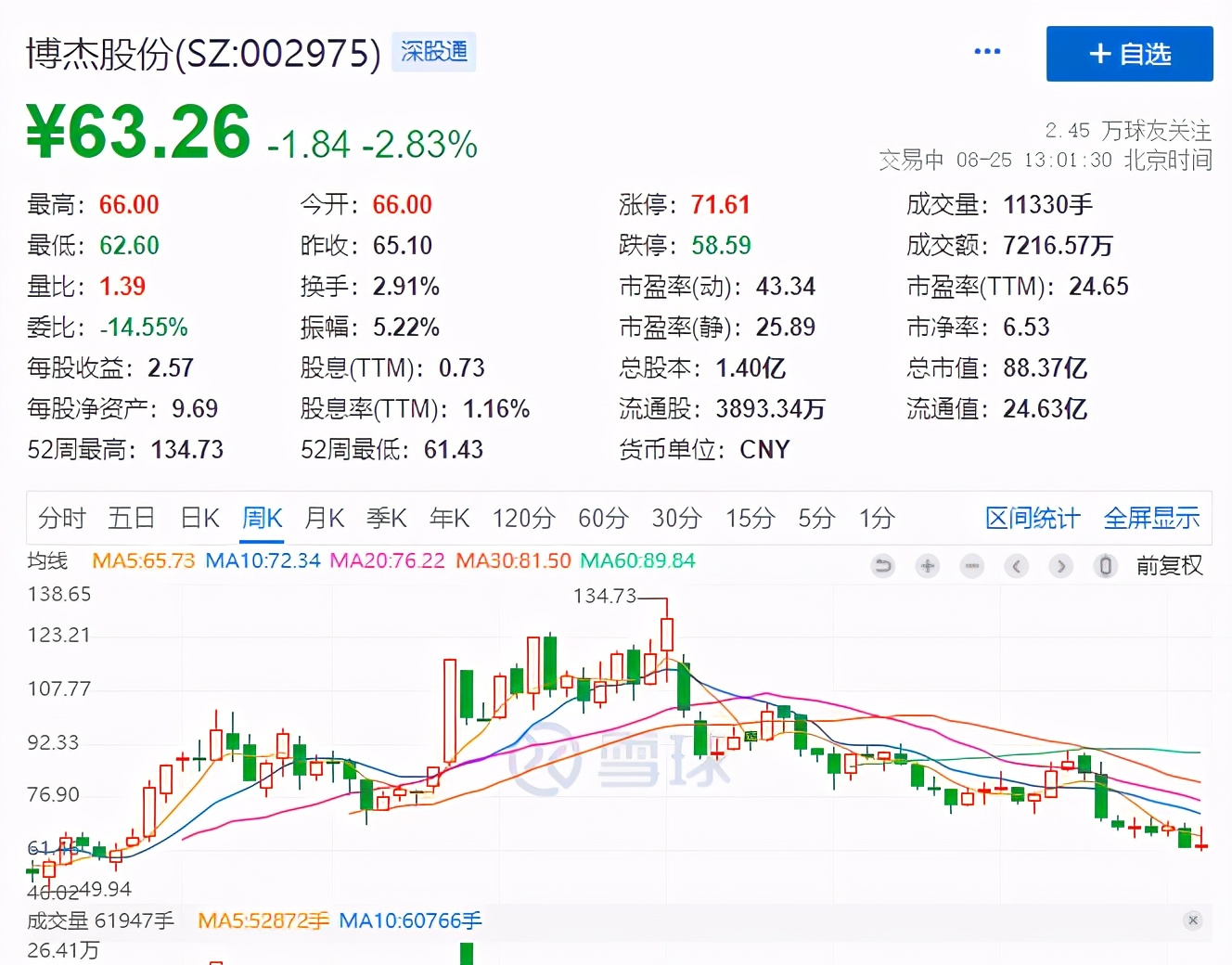Shift chart left with left arrow icon
1232x965 pixels.
[1017, 565]
